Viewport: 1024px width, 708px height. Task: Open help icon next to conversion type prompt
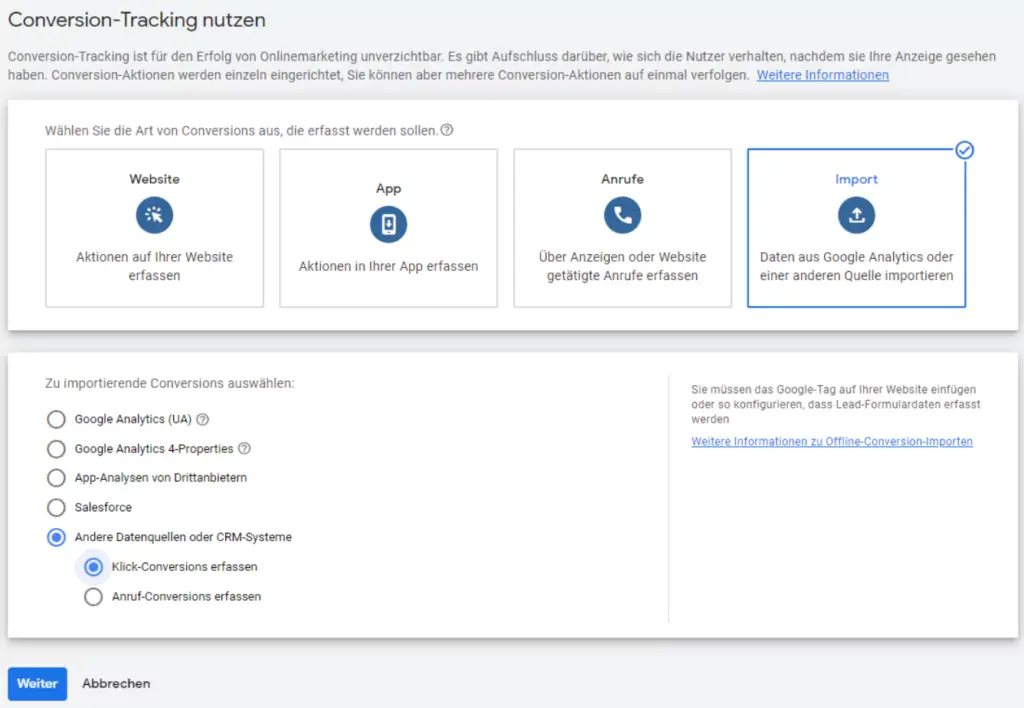click(447, 130)
